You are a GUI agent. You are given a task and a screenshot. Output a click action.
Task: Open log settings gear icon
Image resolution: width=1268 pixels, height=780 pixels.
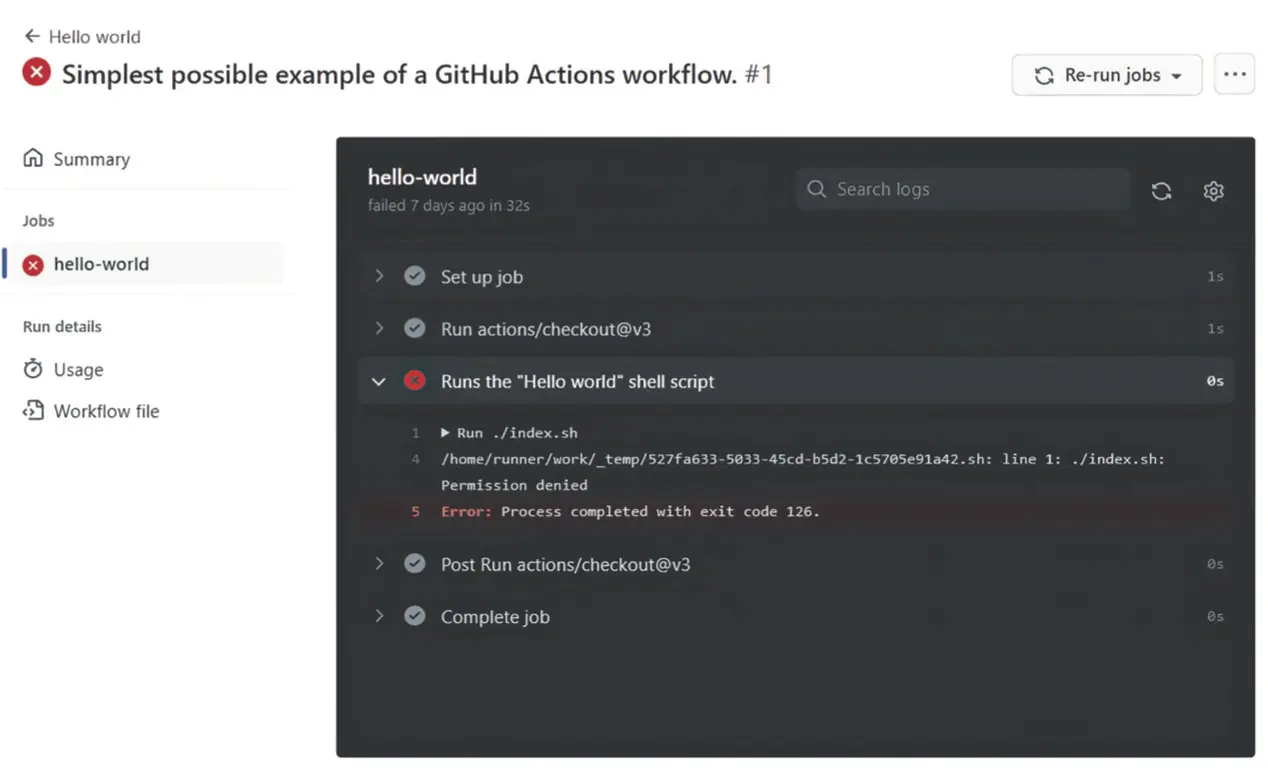coord(1213,191)
